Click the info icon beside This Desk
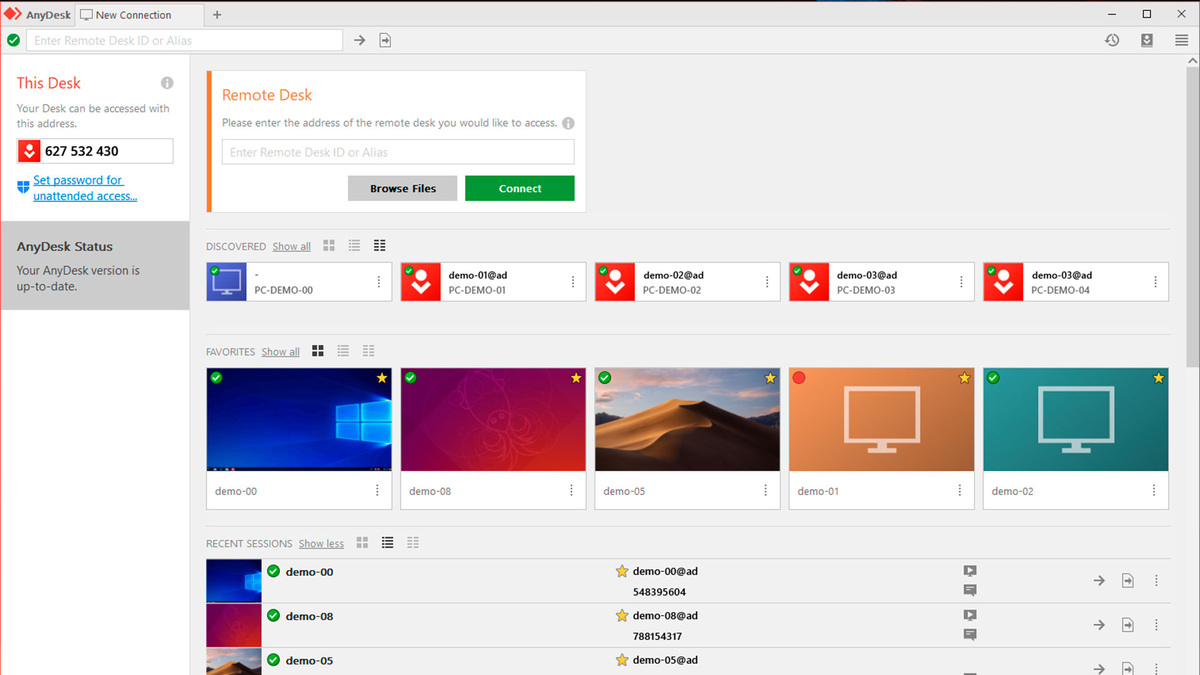Screen dimensions: 1200x675 pyautogui.click(x=167, y=83)
